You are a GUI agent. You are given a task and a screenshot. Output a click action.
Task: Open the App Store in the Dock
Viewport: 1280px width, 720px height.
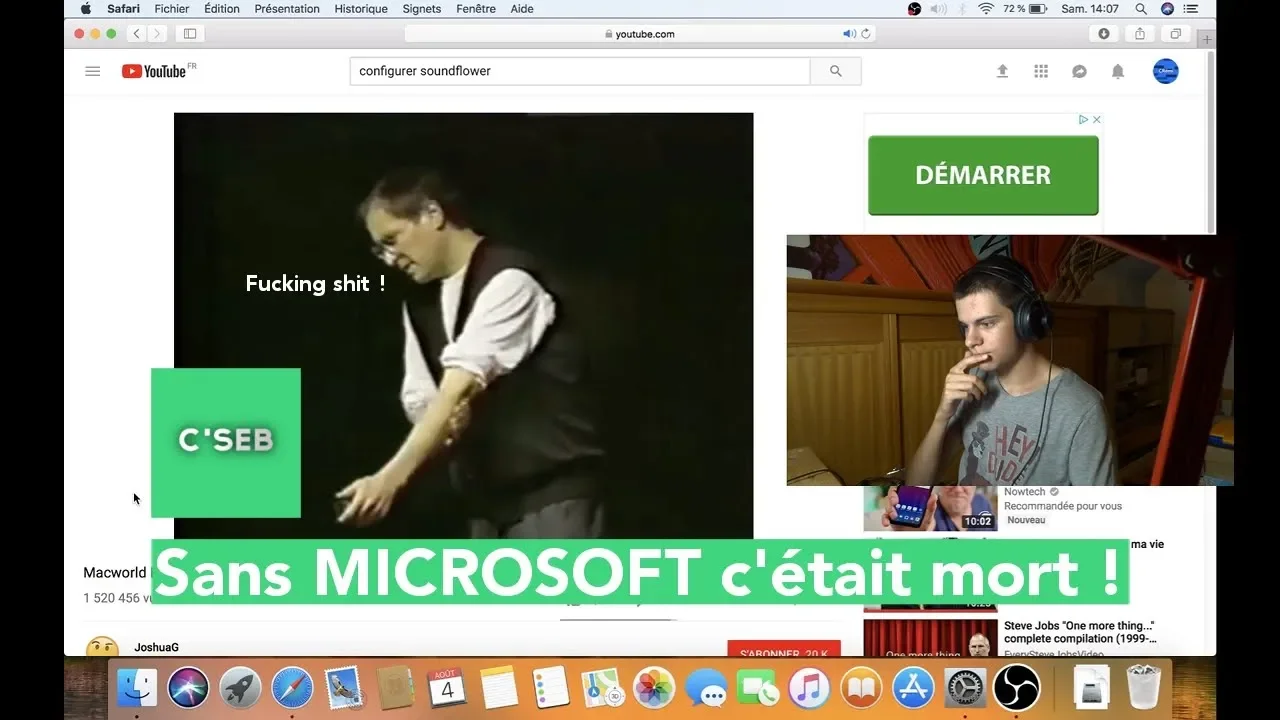[x=913, y=687]
